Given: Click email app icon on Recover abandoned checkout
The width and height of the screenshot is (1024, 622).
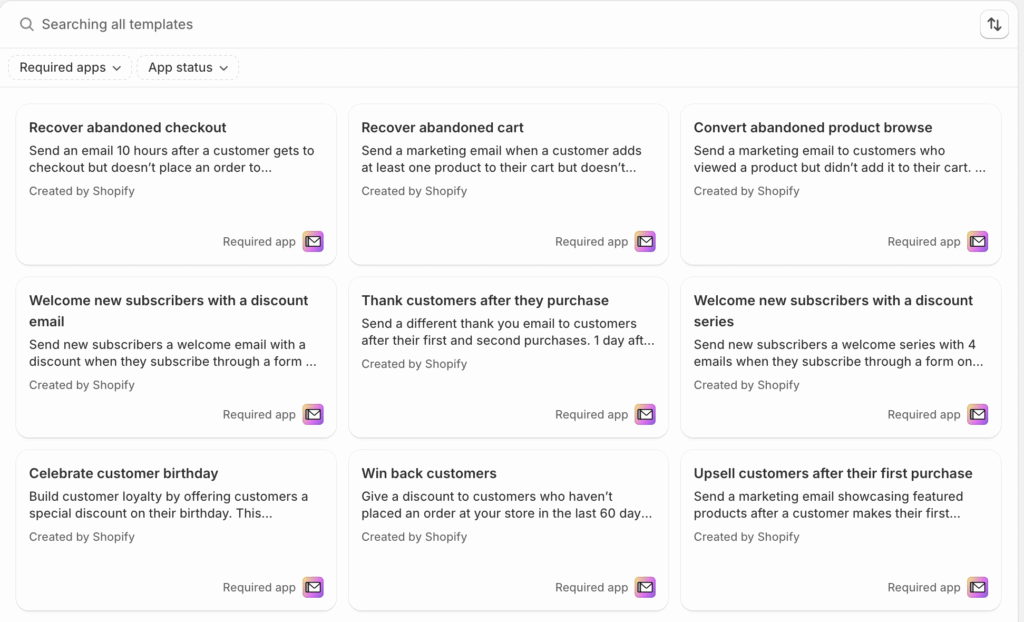Looking at the screenshot, I should click(x=313, y=242).
